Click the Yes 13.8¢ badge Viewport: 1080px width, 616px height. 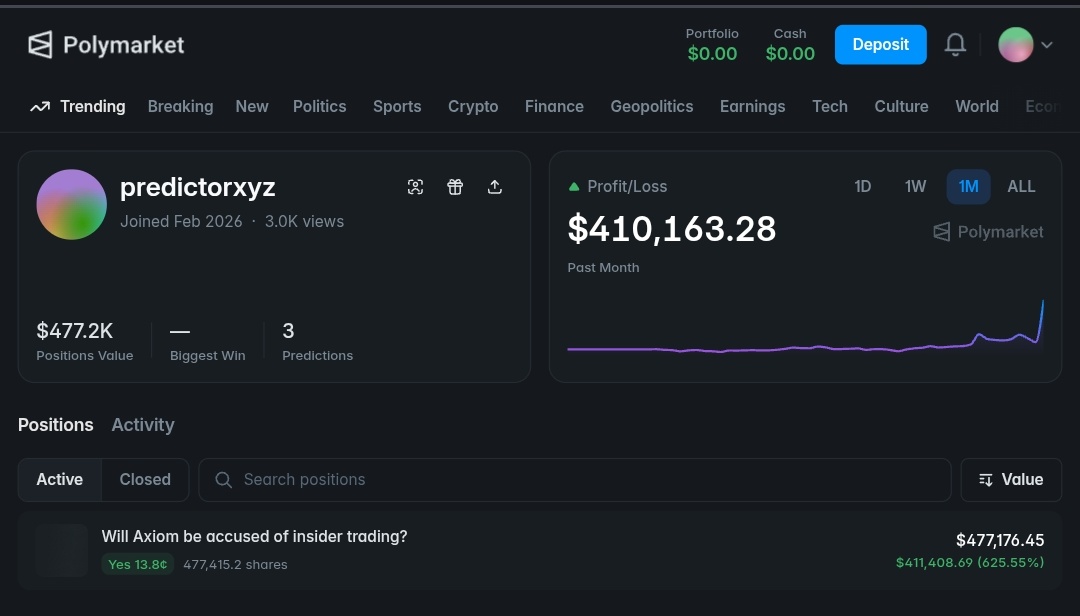(138, 564)
